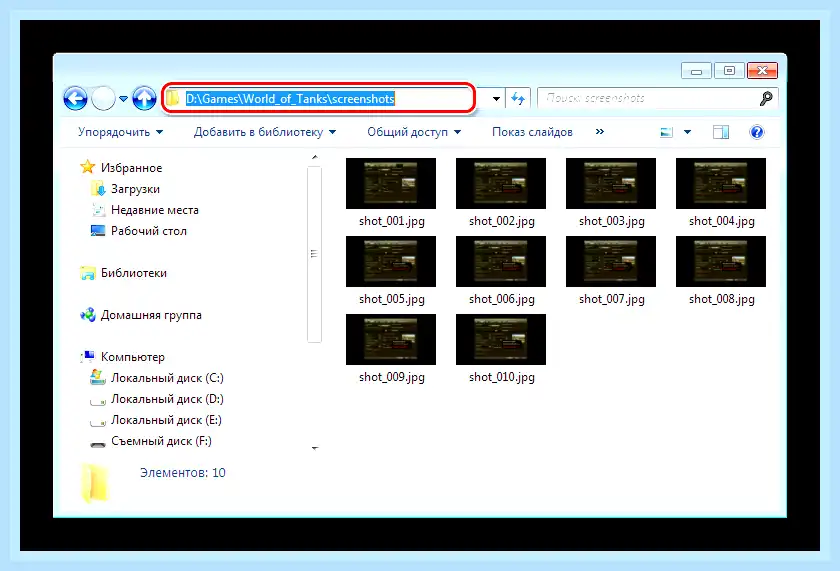
Task: Click the Компьютер monitor icon
Action: (x=87, y=356)
